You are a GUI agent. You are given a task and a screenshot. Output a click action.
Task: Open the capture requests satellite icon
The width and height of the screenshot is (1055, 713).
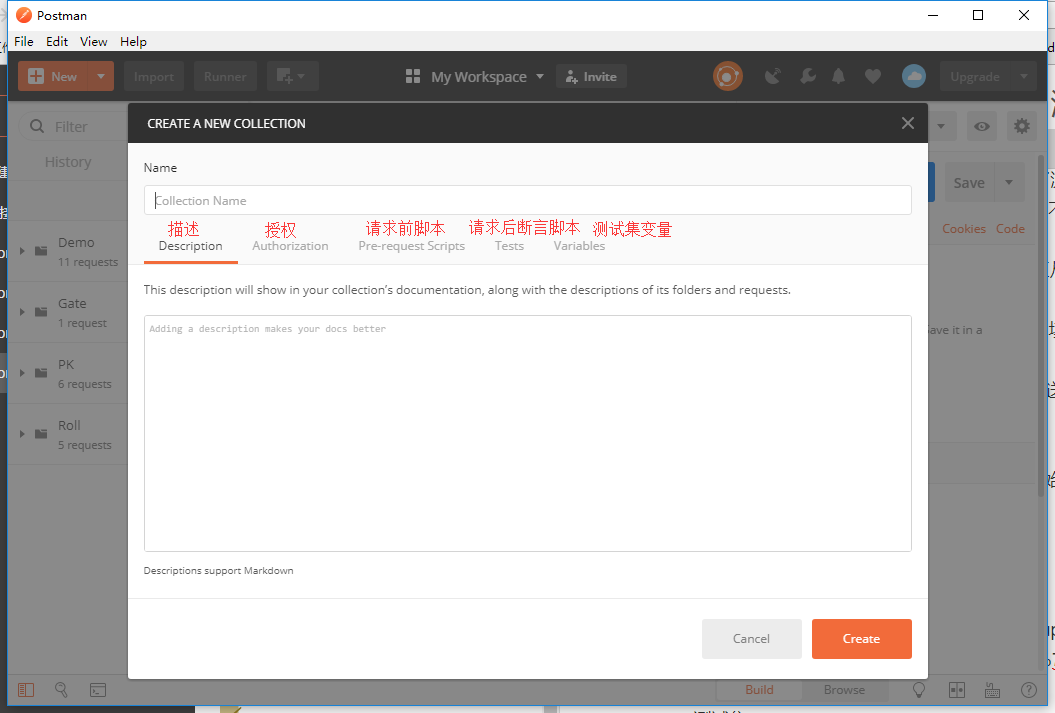point(772,76)
